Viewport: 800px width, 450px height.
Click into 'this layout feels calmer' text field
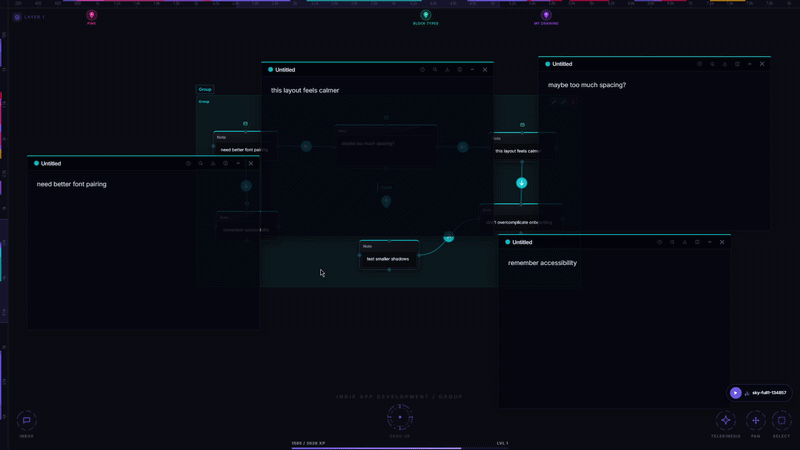pos(305,90)
